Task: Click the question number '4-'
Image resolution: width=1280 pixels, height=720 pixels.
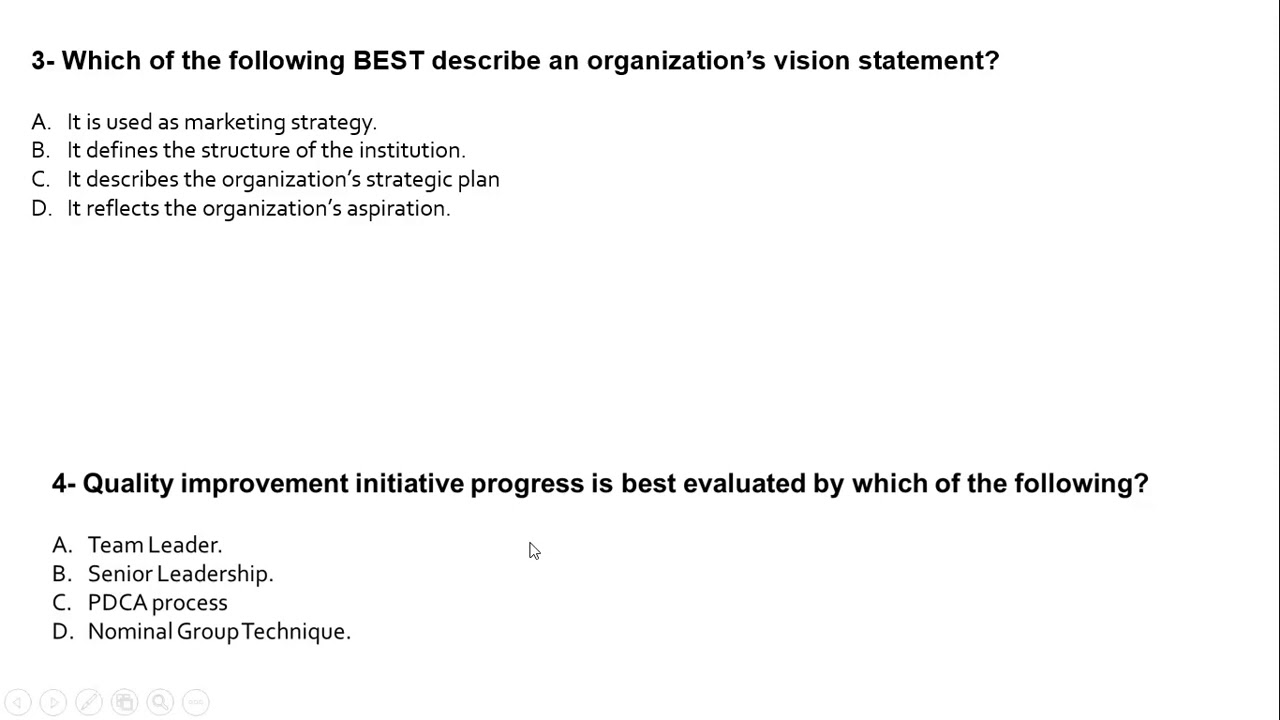Action: (x=64, y=484)
